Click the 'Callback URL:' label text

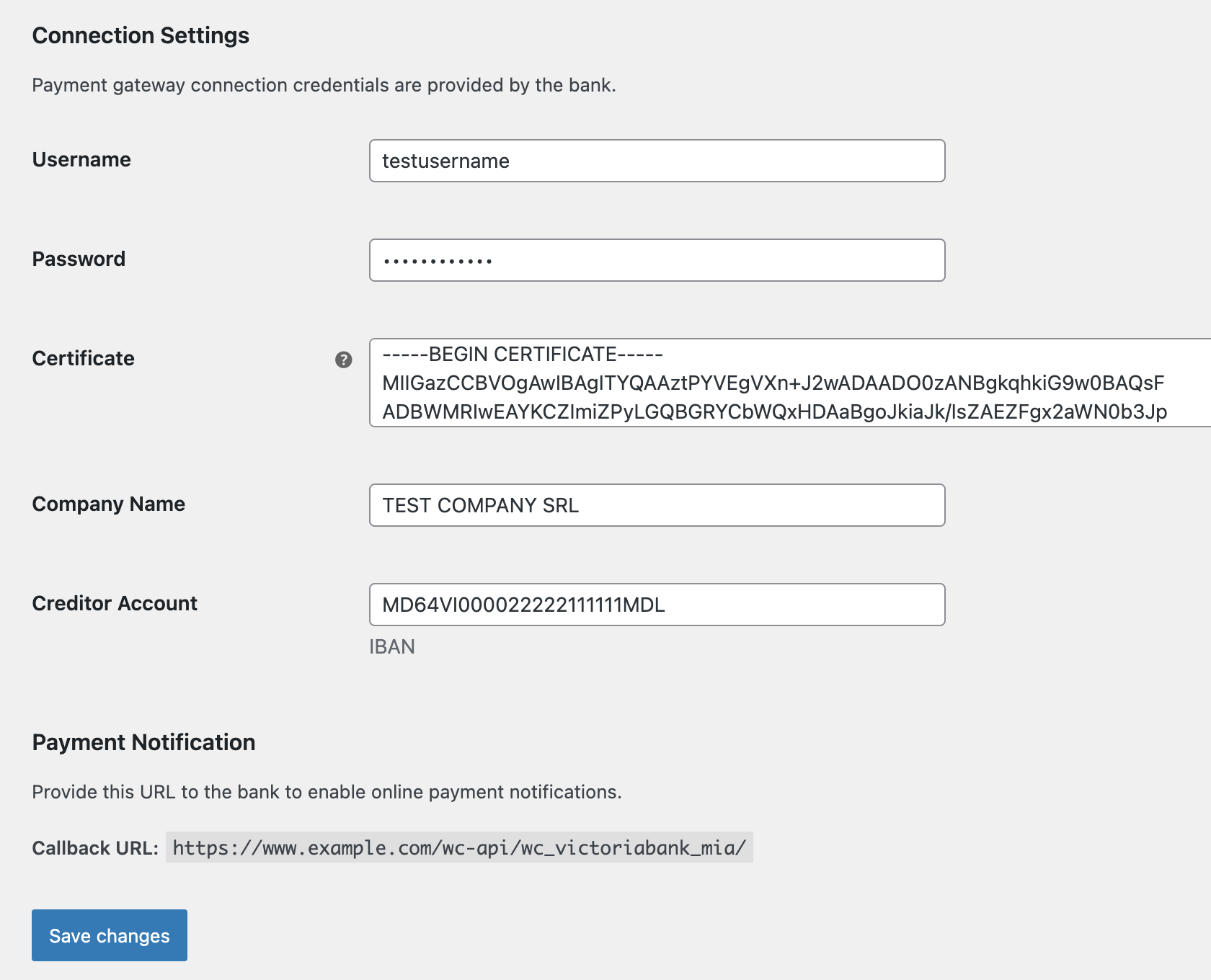95,848
